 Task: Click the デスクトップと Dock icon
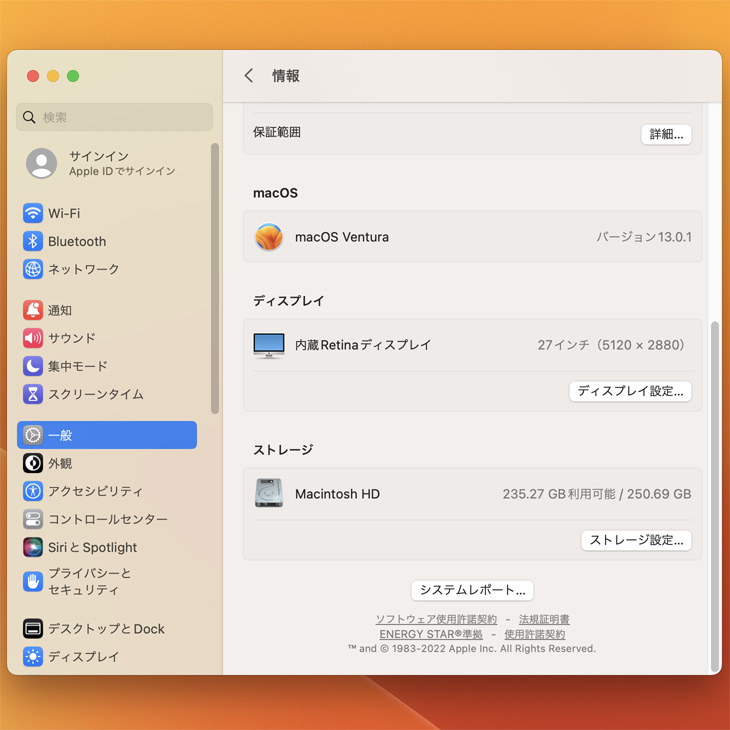33,629
